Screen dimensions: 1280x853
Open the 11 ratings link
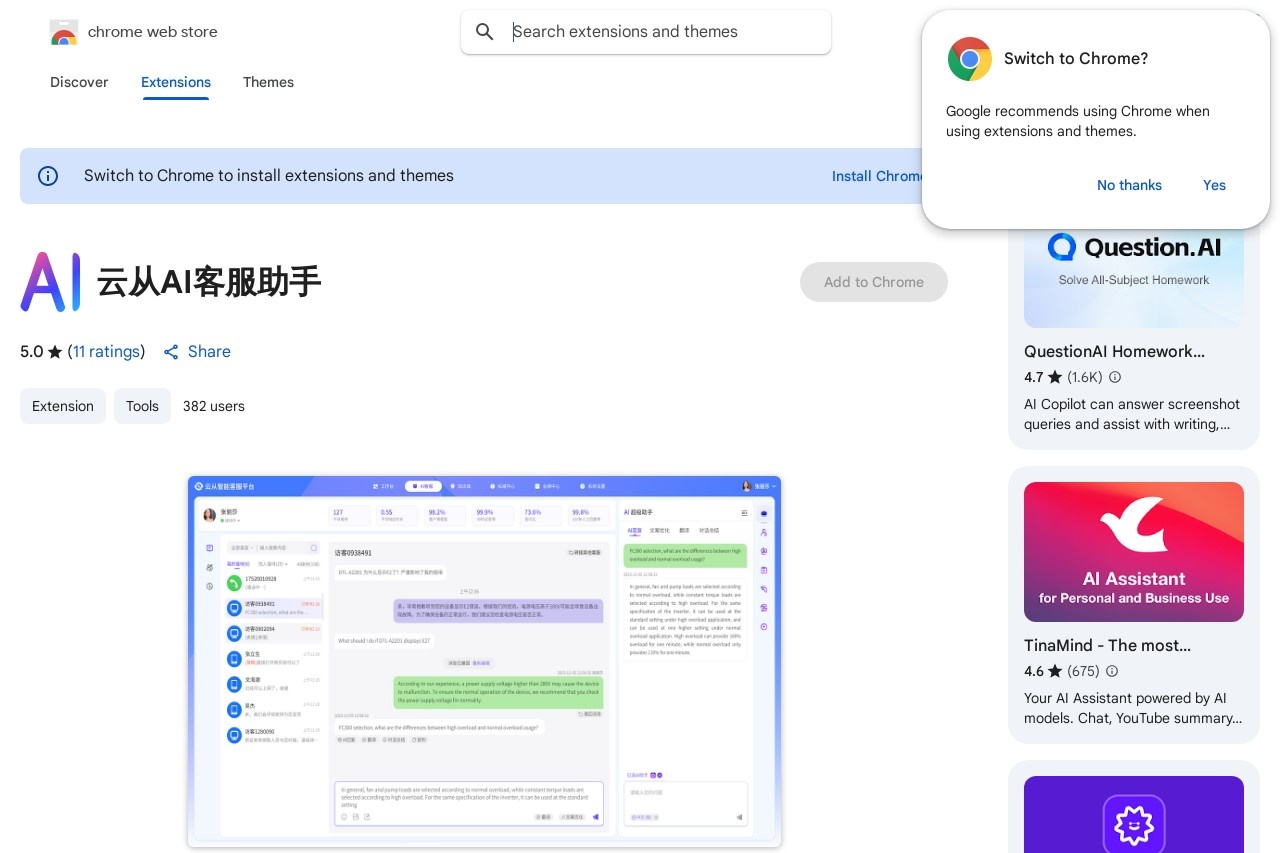tap(106, 351)
